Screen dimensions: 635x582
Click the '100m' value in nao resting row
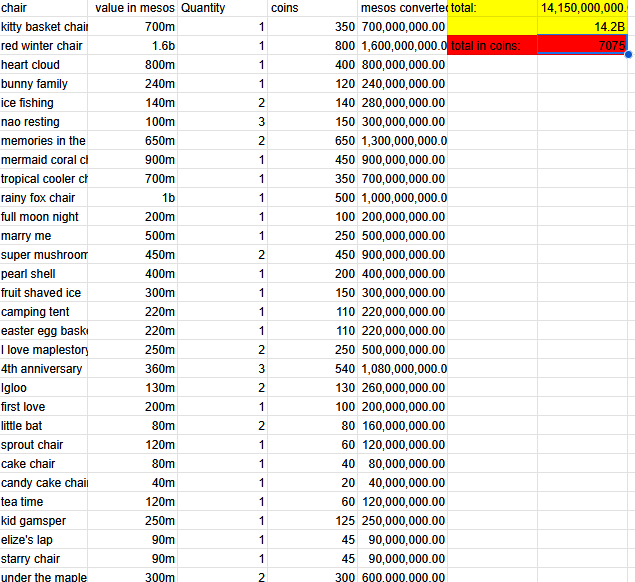pyautogui.click(x=133, y=122)
